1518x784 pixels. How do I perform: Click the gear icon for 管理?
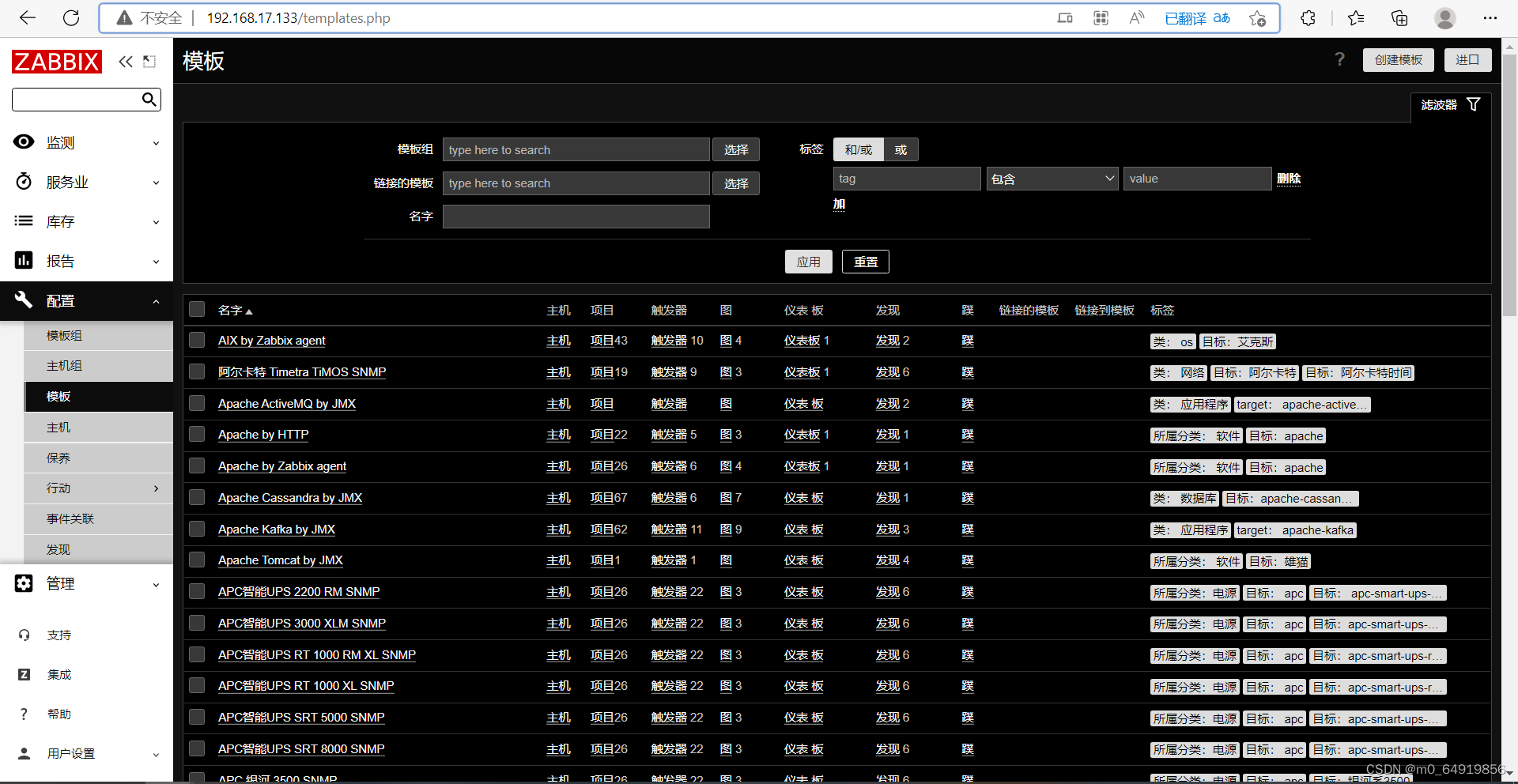coord(24,583)
